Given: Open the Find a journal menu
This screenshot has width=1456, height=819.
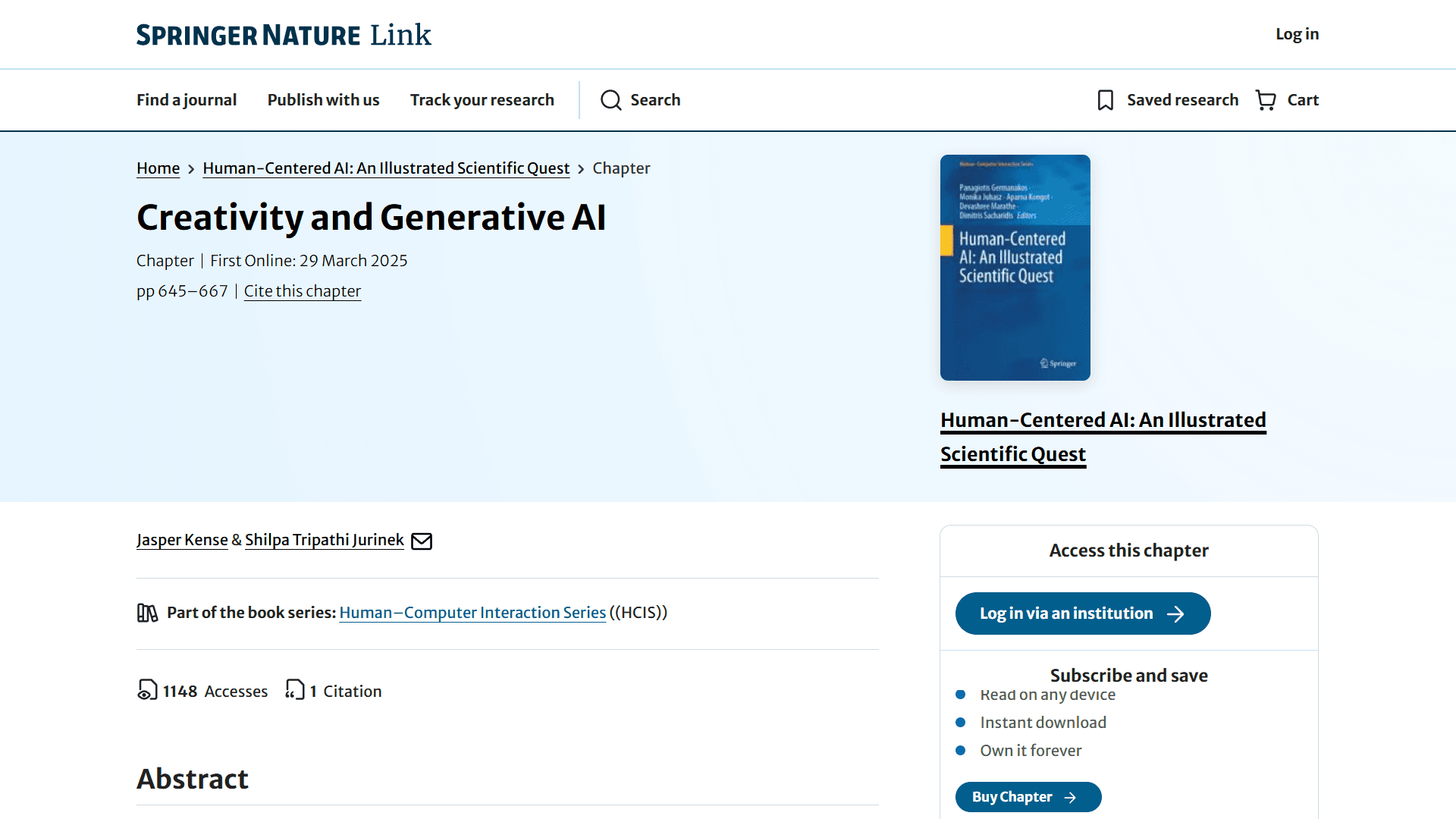Looking at the screenshot, I should tap(186, 99).
